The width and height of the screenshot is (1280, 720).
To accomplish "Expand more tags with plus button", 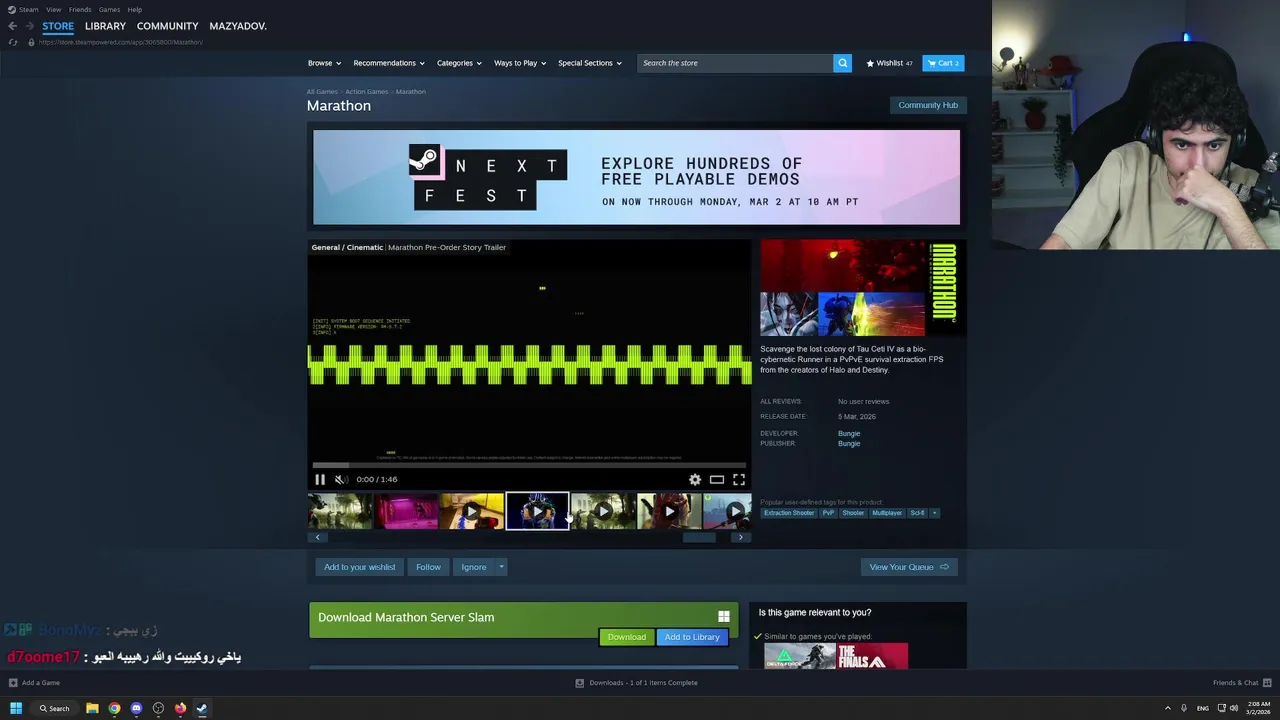I will click(x=935, y=513).
